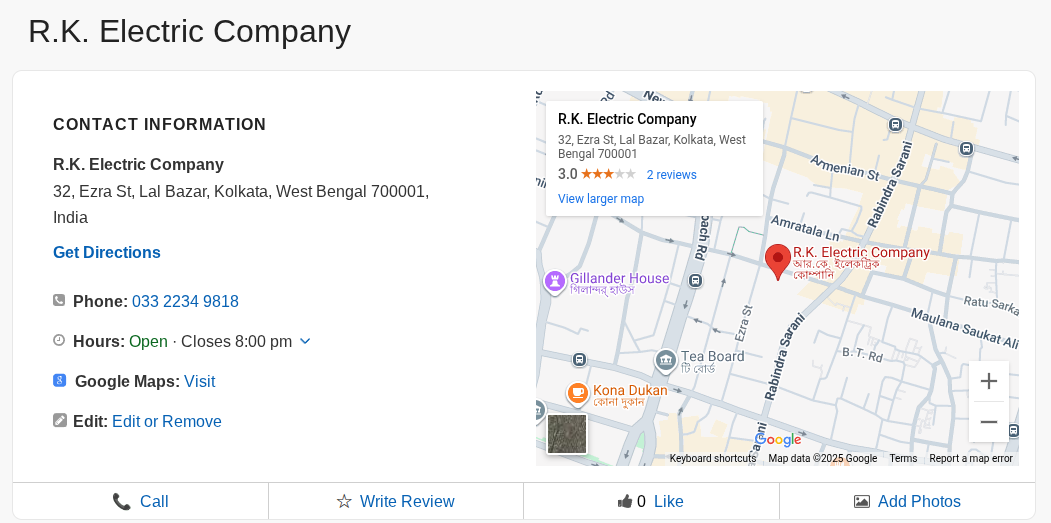The width and height of the screenshot is (1051, 523).
Task: Zoom out on the map
Action: pyautogui.click(x=988, y=422)
